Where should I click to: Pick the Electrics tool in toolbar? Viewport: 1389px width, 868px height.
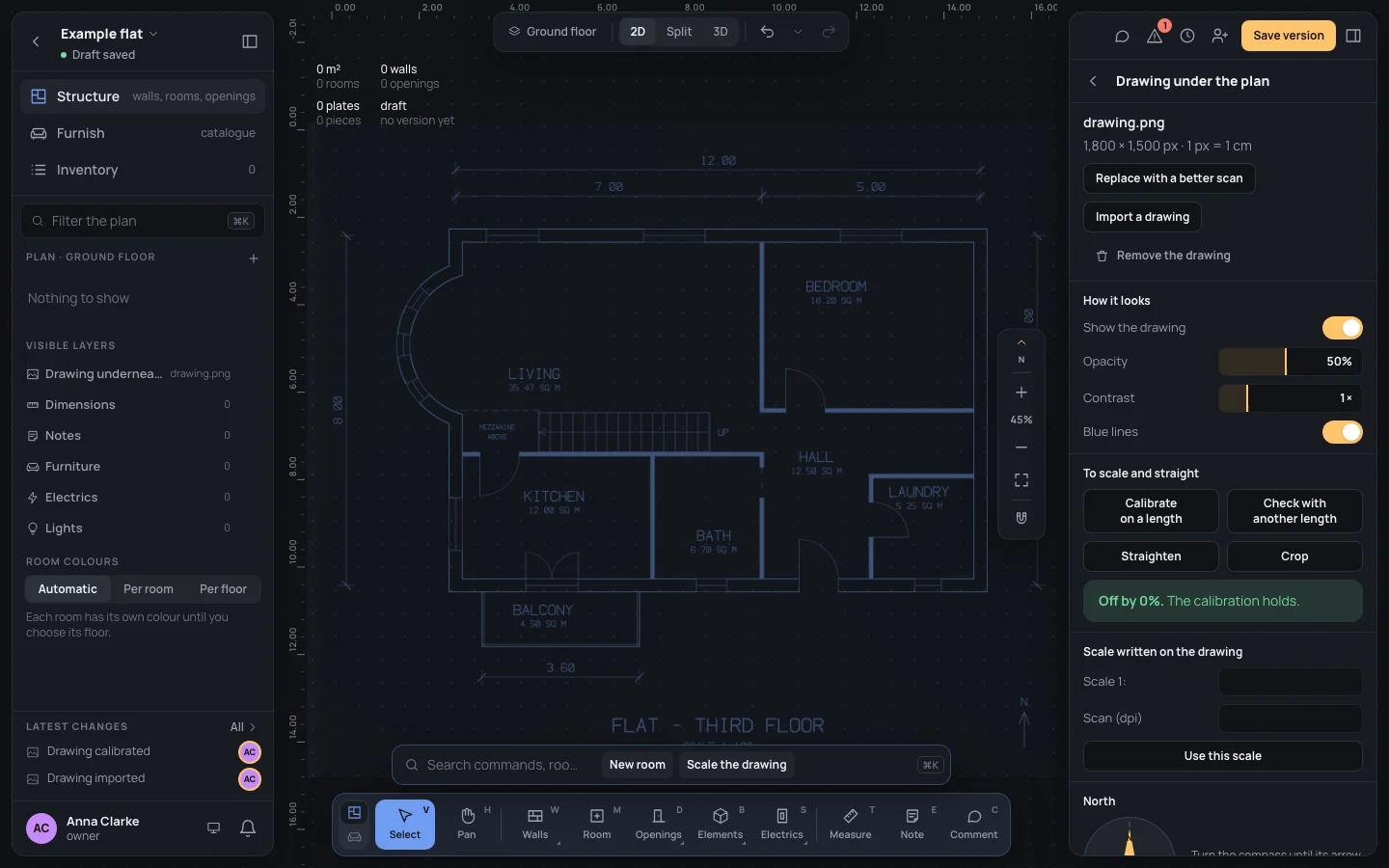tap(782, 825)
